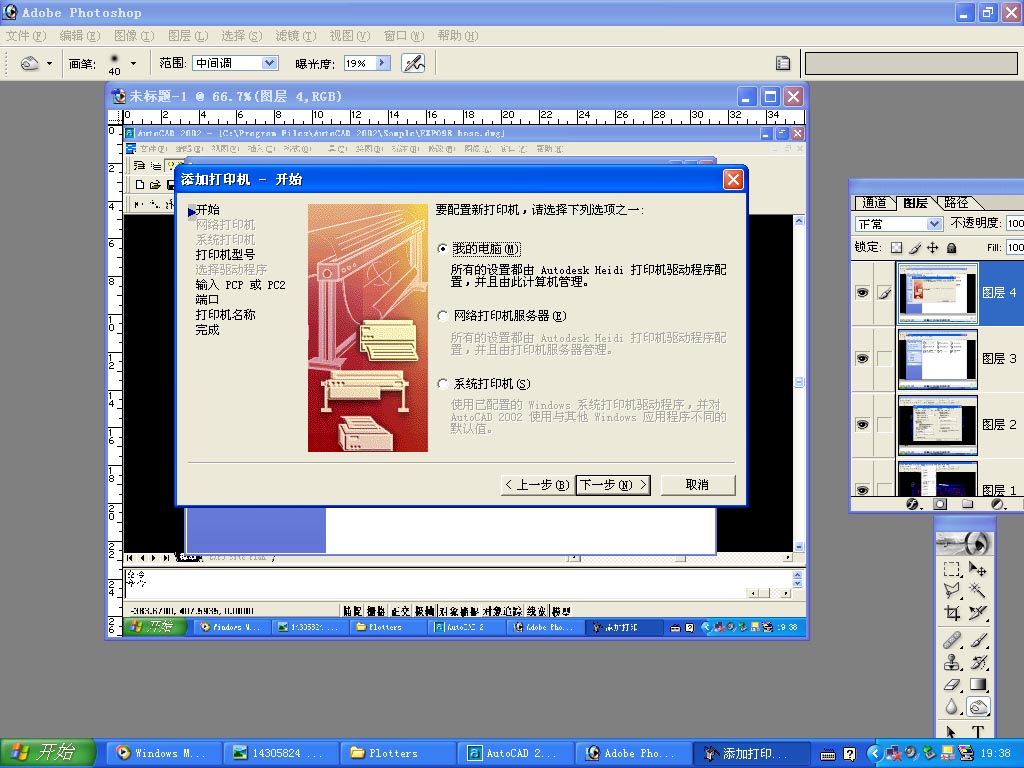The width and height of the screenshot is (1024, 768).
Task: Switch to the 路径 tab
Action: pos(956,203)
